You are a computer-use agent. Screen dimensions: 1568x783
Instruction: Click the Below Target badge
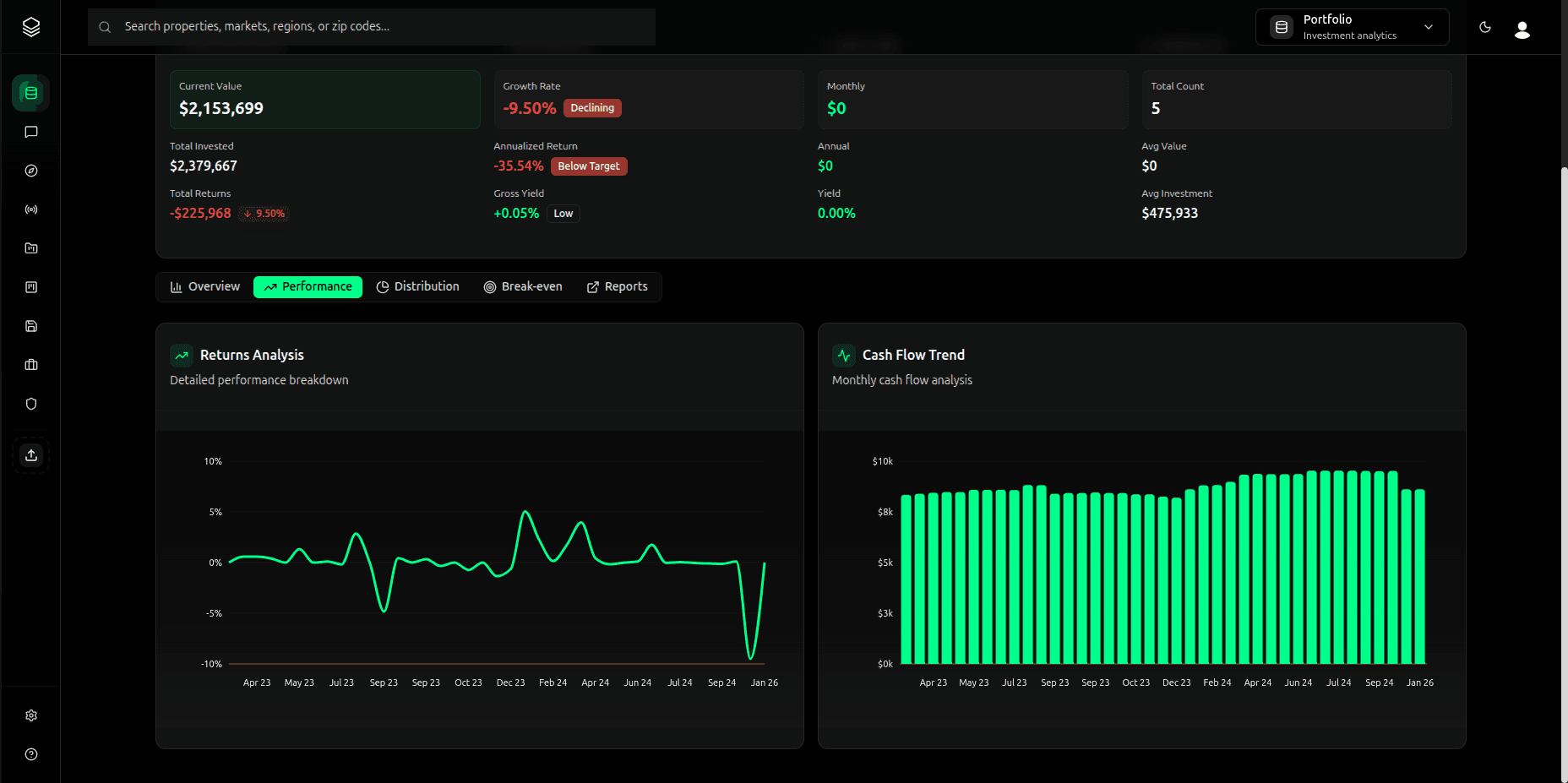589,166
